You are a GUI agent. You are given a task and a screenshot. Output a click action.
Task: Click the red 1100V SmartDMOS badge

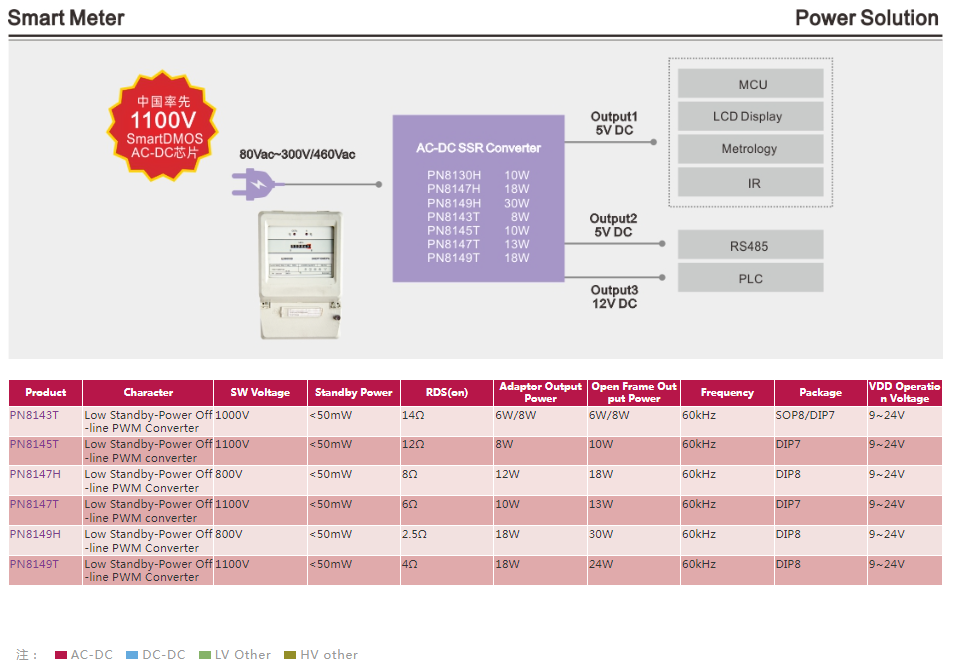click(162, 127)
